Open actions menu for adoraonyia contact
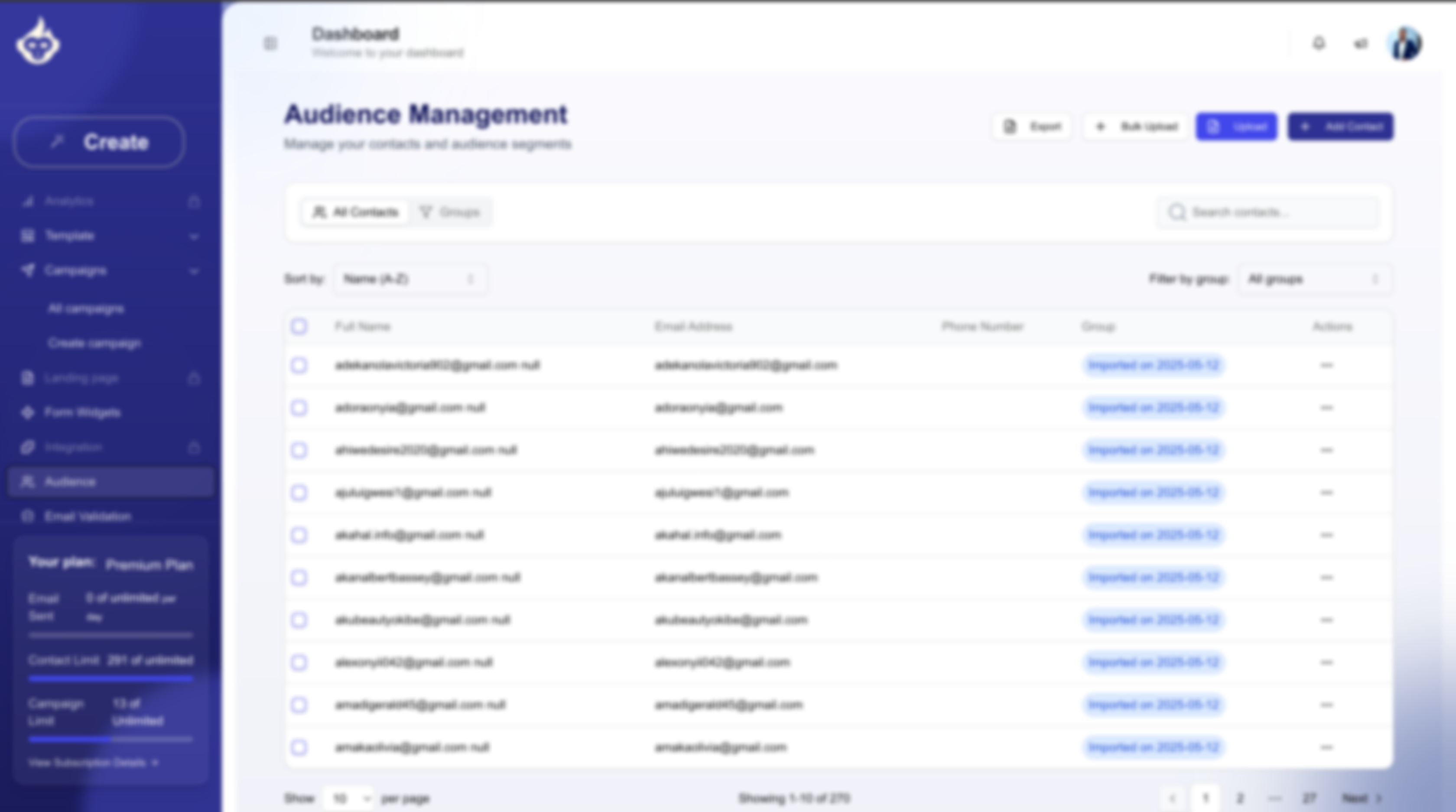The image size is (1456, 812). pos(1326,408)
